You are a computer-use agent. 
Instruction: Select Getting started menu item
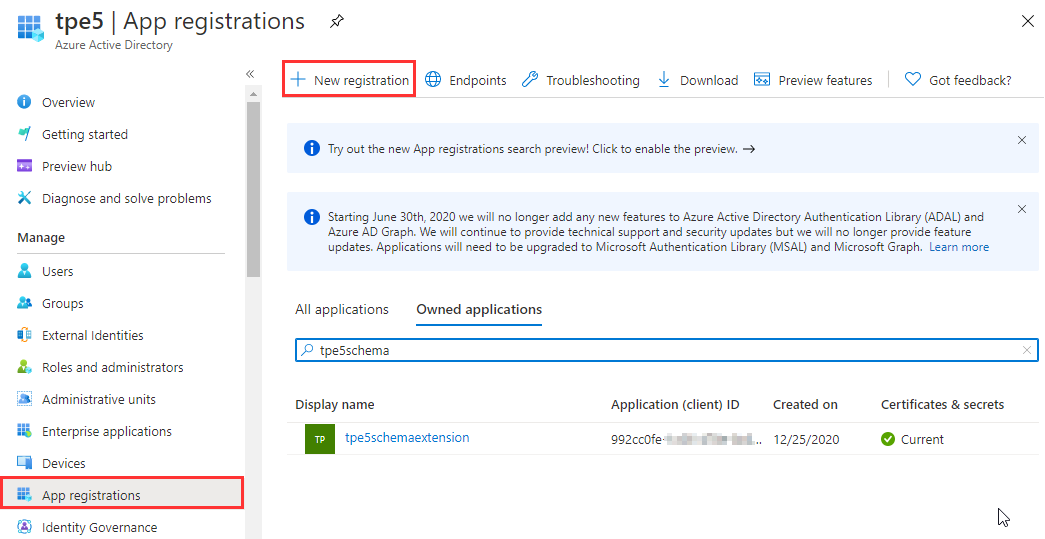[x=84, y=134]
